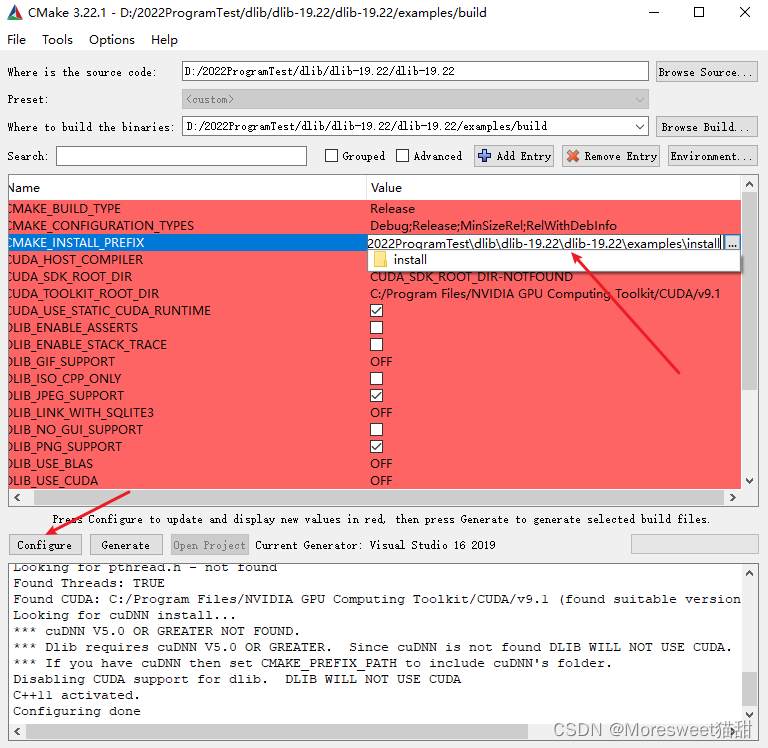Click the Name column header
The image size is (768, 748).
(x=188, y=188)
